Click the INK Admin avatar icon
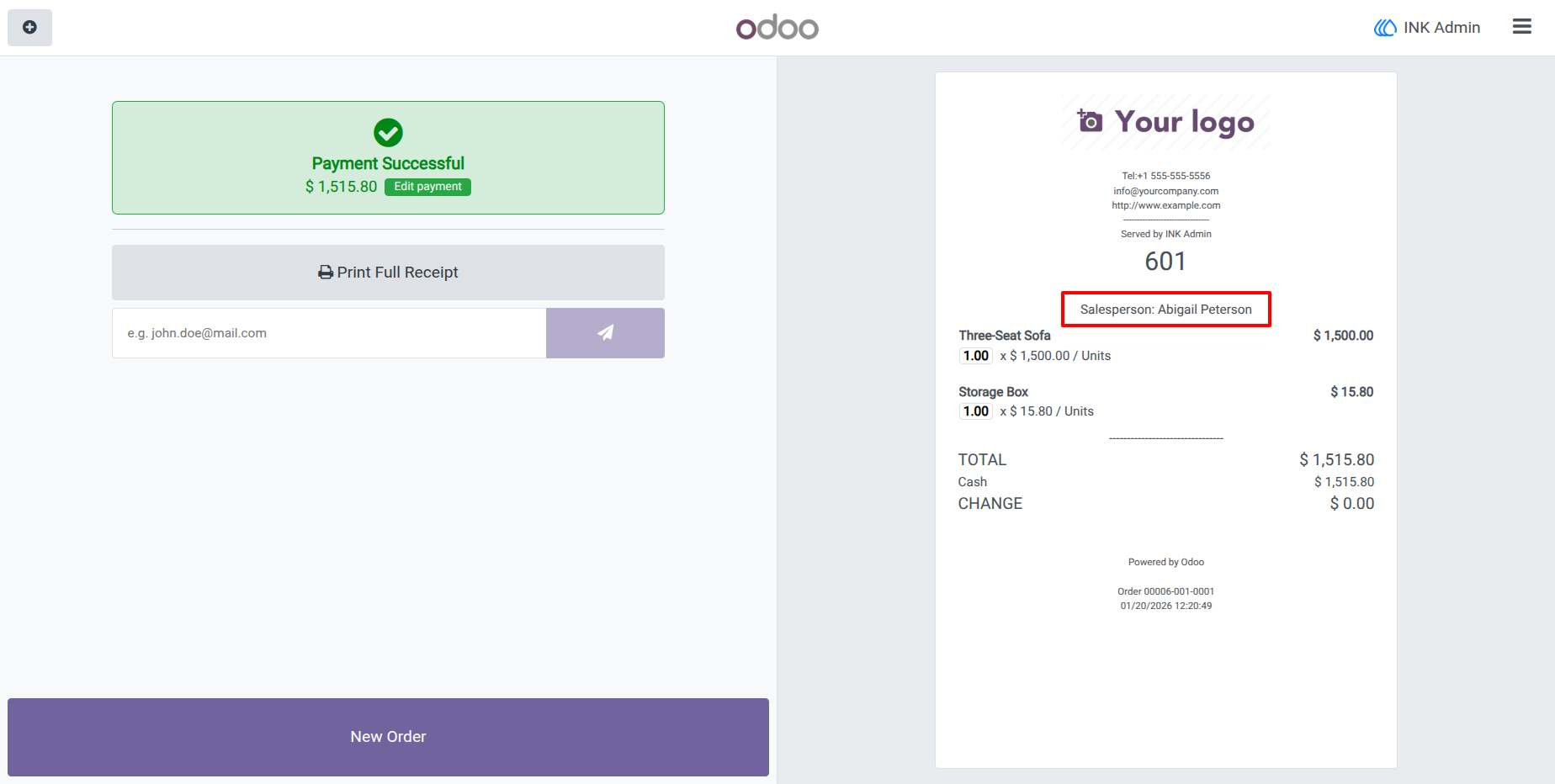Screen dimensions: 1555x784 point(1385,28)
